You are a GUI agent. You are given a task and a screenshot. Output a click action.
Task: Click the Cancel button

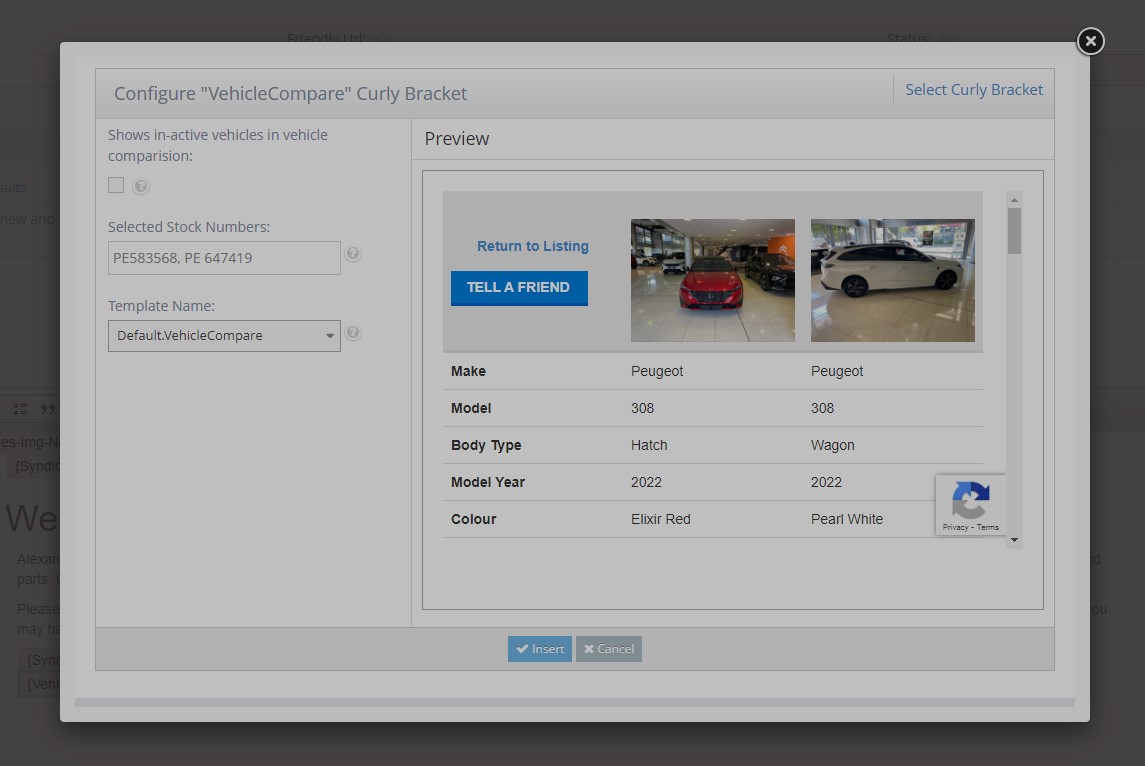click(608, 648)
